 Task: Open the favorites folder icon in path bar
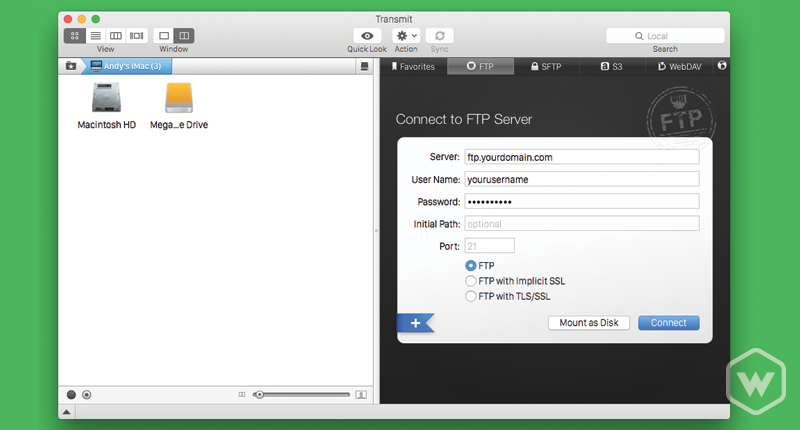(x=71, y=66)
